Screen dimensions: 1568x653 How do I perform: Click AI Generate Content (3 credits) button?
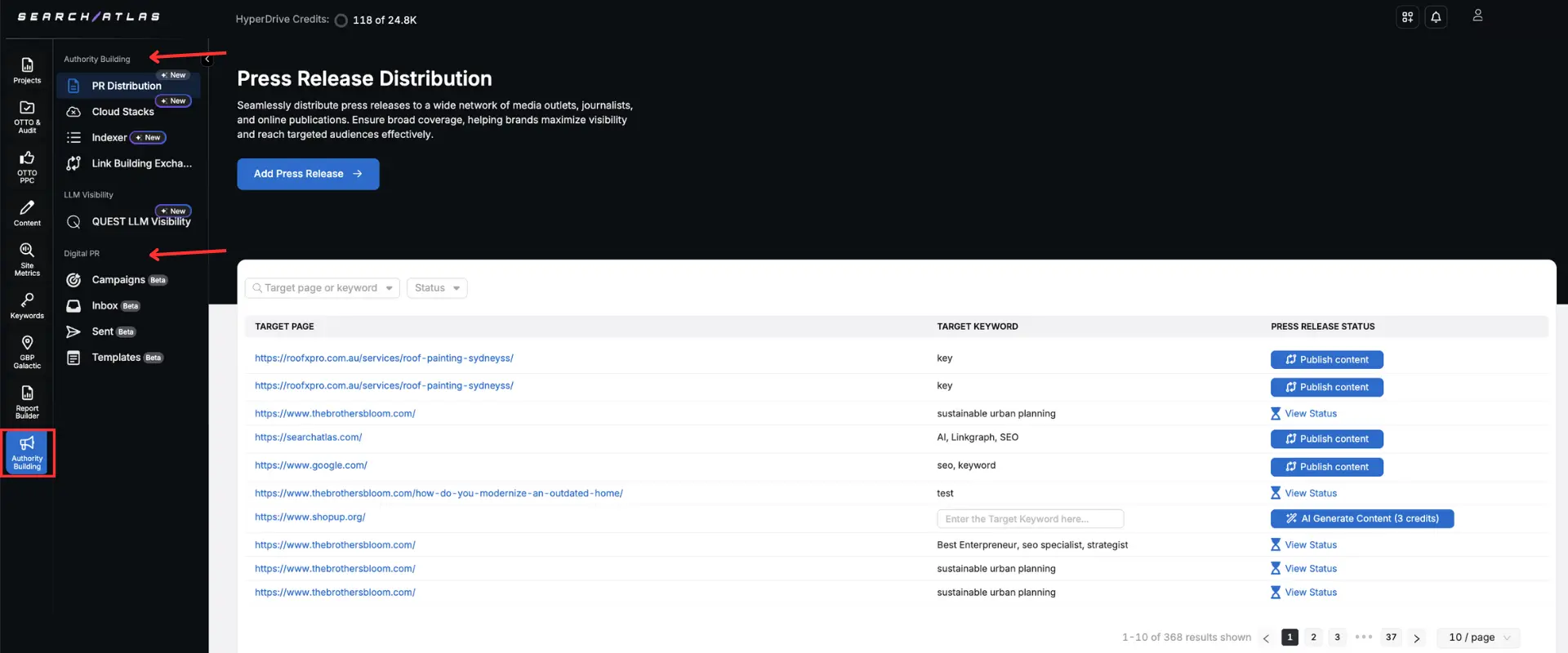pyautogui.click(x=1361, y=519)
